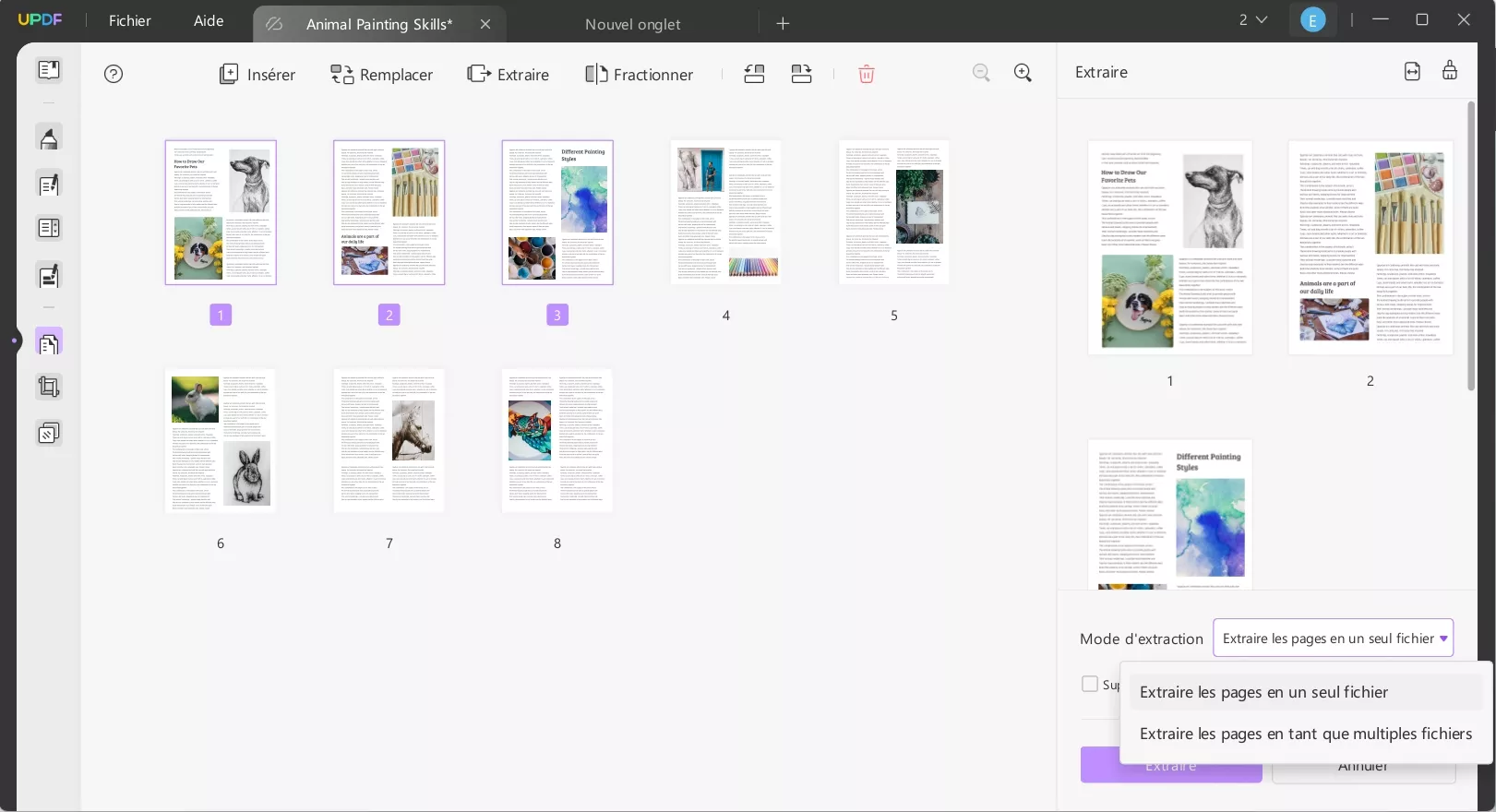Expand the open windows count dropdown
The height and width of the screenshot is (812, 1496).
(1253, 19)
